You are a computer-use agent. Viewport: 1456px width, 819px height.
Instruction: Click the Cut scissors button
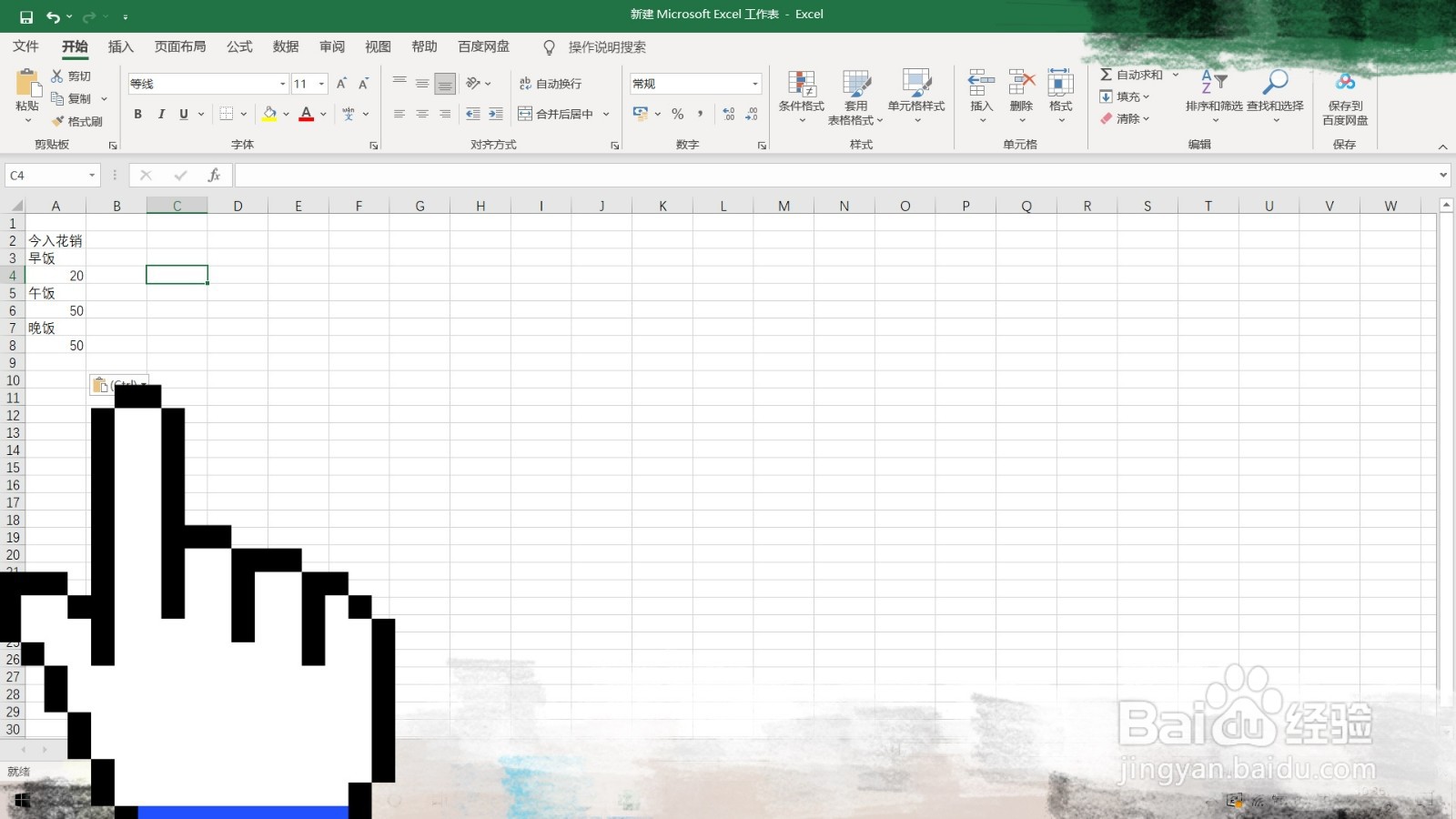(71, 76)
